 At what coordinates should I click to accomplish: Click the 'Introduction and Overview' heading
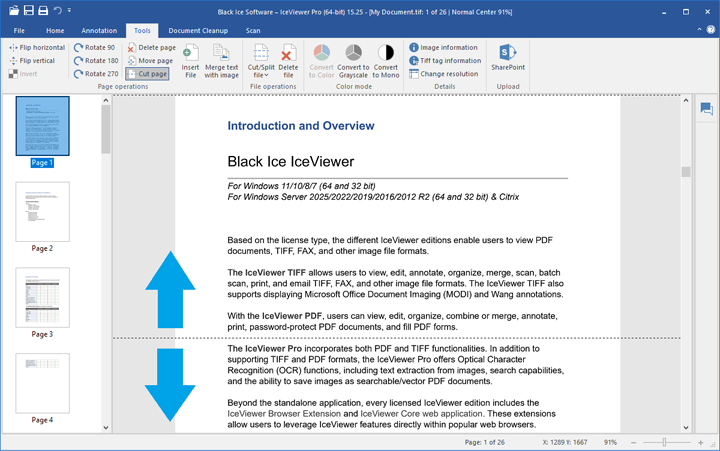[301, 126]
